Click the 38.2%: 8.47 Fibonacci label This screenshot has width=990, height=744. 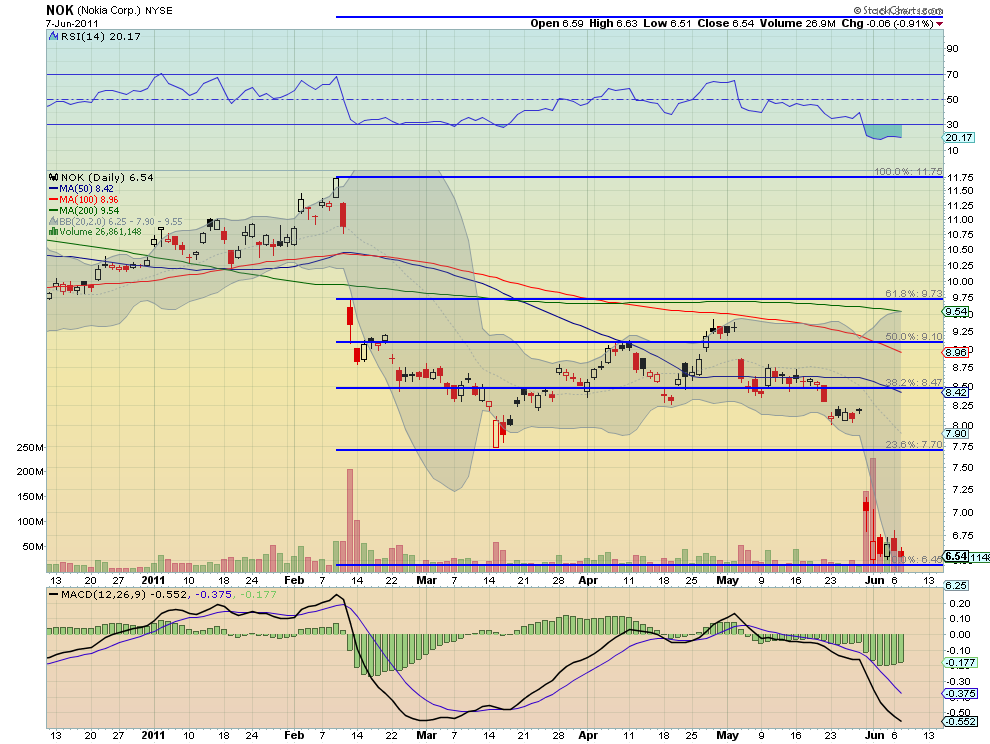[x=913, y=383]
